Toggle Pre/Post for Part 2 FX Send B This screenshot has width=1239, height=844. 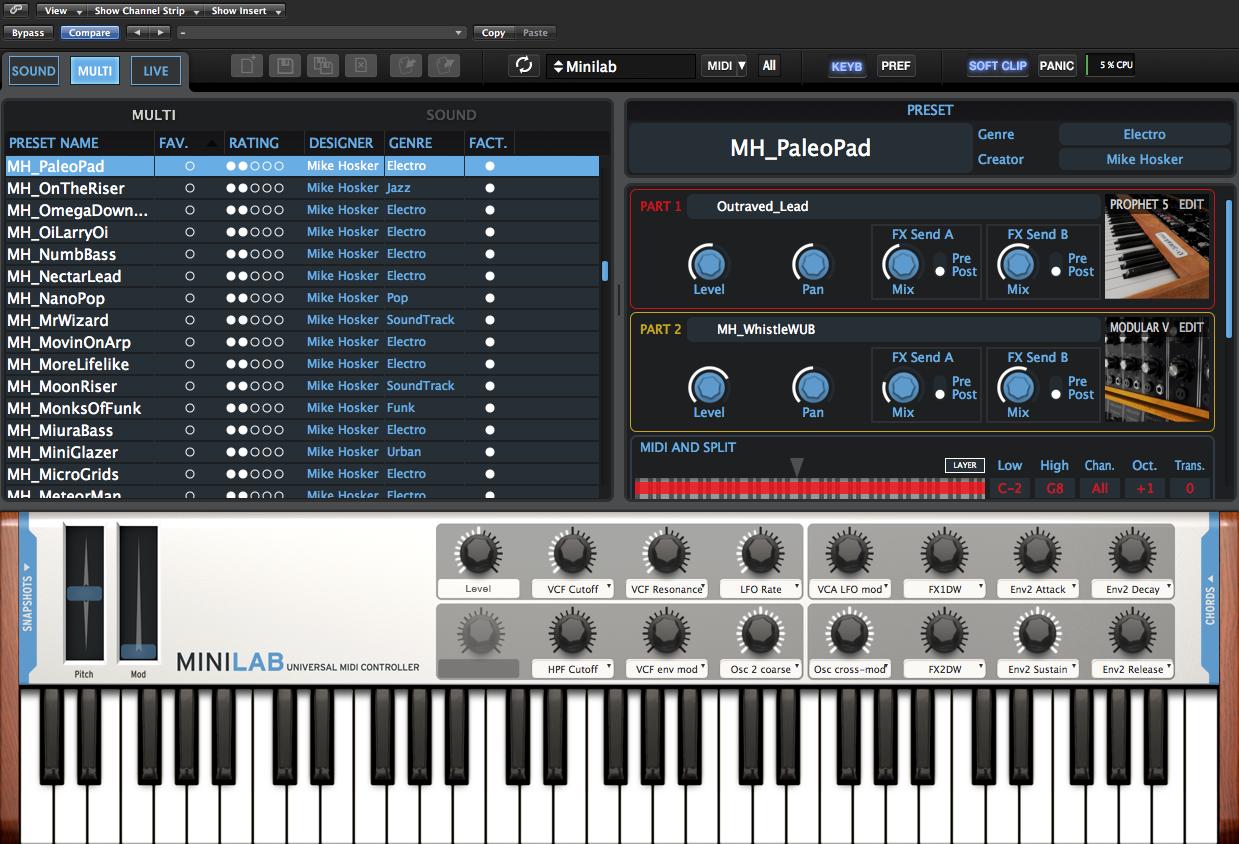coord(1055,388)
